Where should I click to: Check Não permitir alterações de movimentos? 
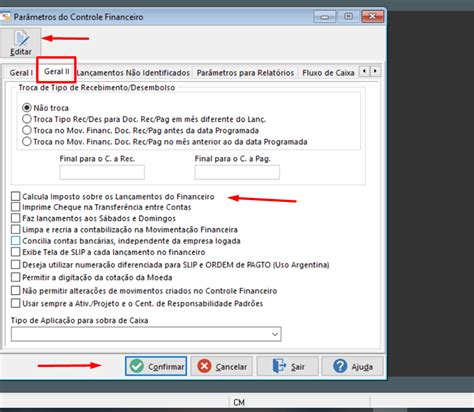16,291
